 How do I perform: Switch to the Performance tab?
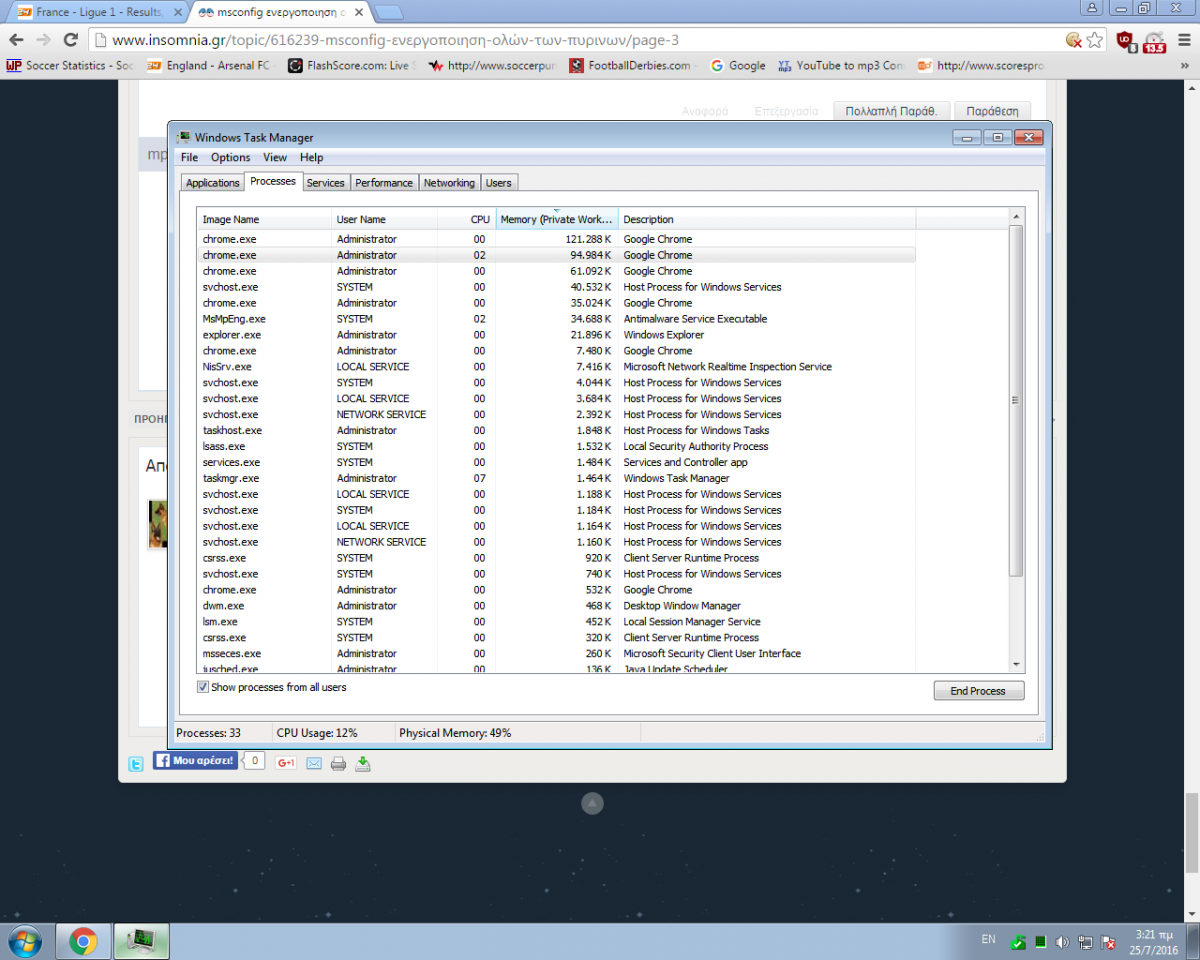(384, 183)
